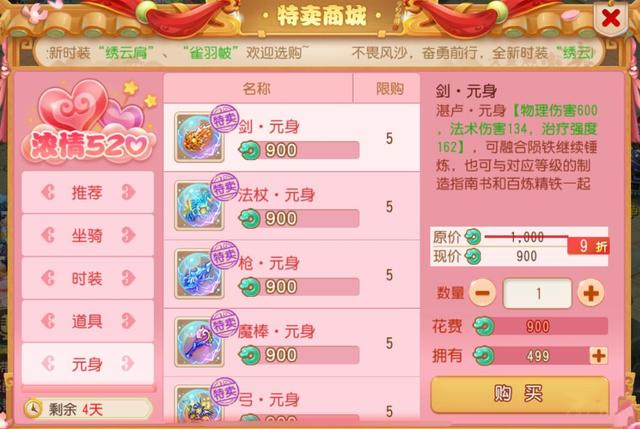Click the 浓情520 hearts event logo

point(89,122)
